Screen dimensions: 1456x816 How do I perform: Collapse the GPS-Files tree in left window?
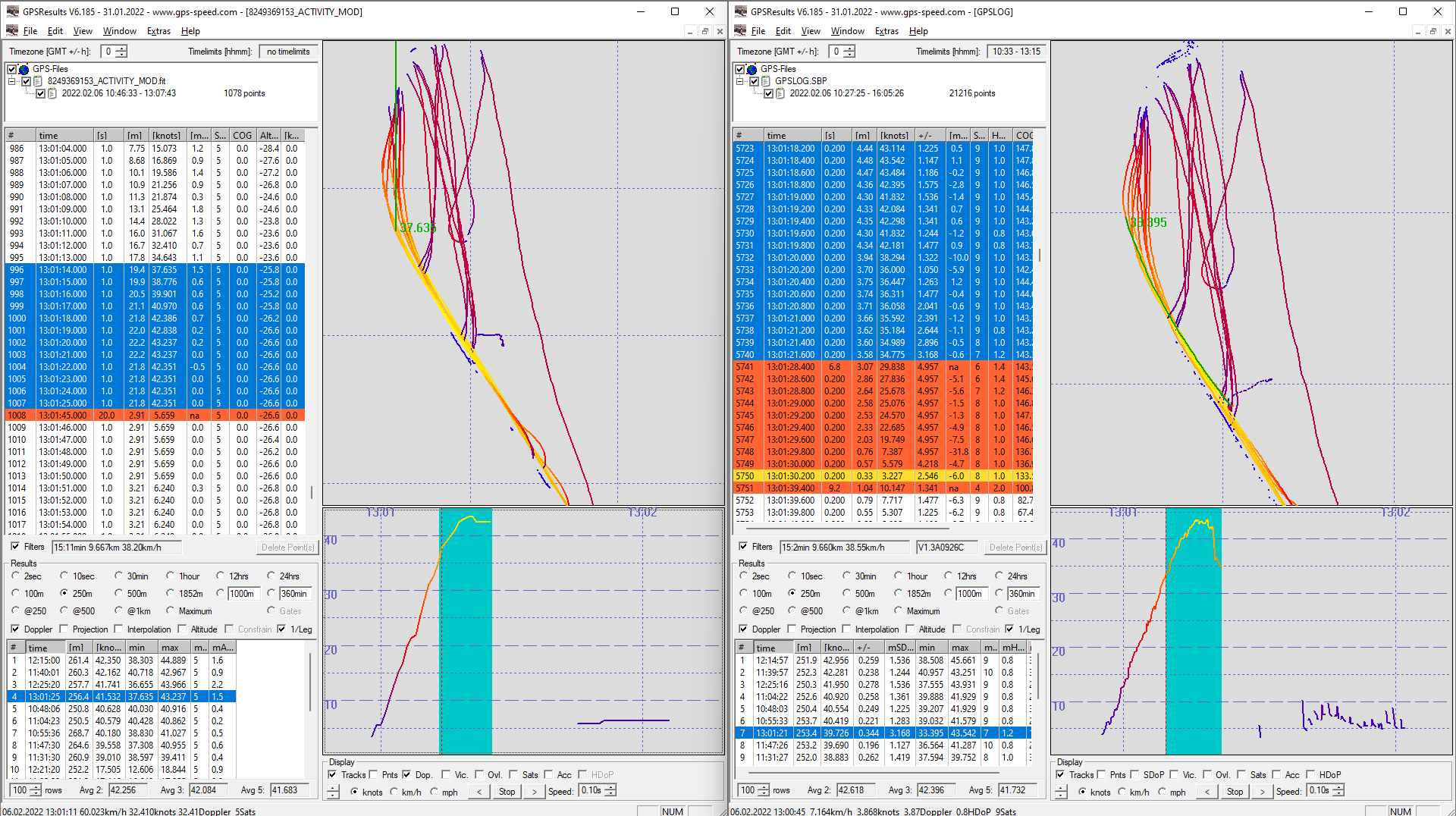click(12, 81)
